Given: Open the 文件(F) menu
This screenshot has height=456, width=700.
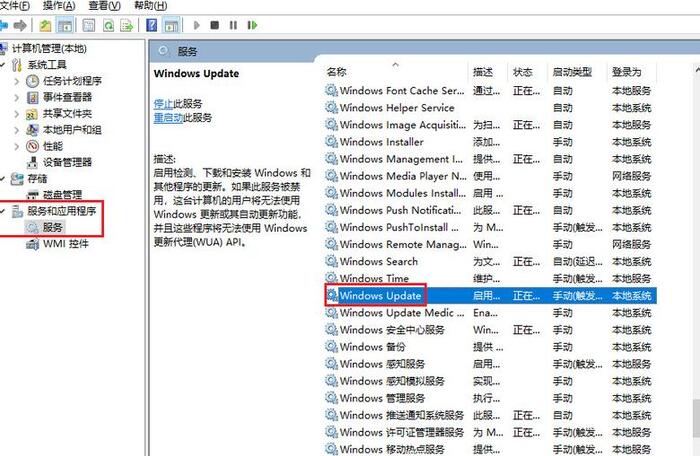Looking at the screenshot, I should tap(15, 6).
